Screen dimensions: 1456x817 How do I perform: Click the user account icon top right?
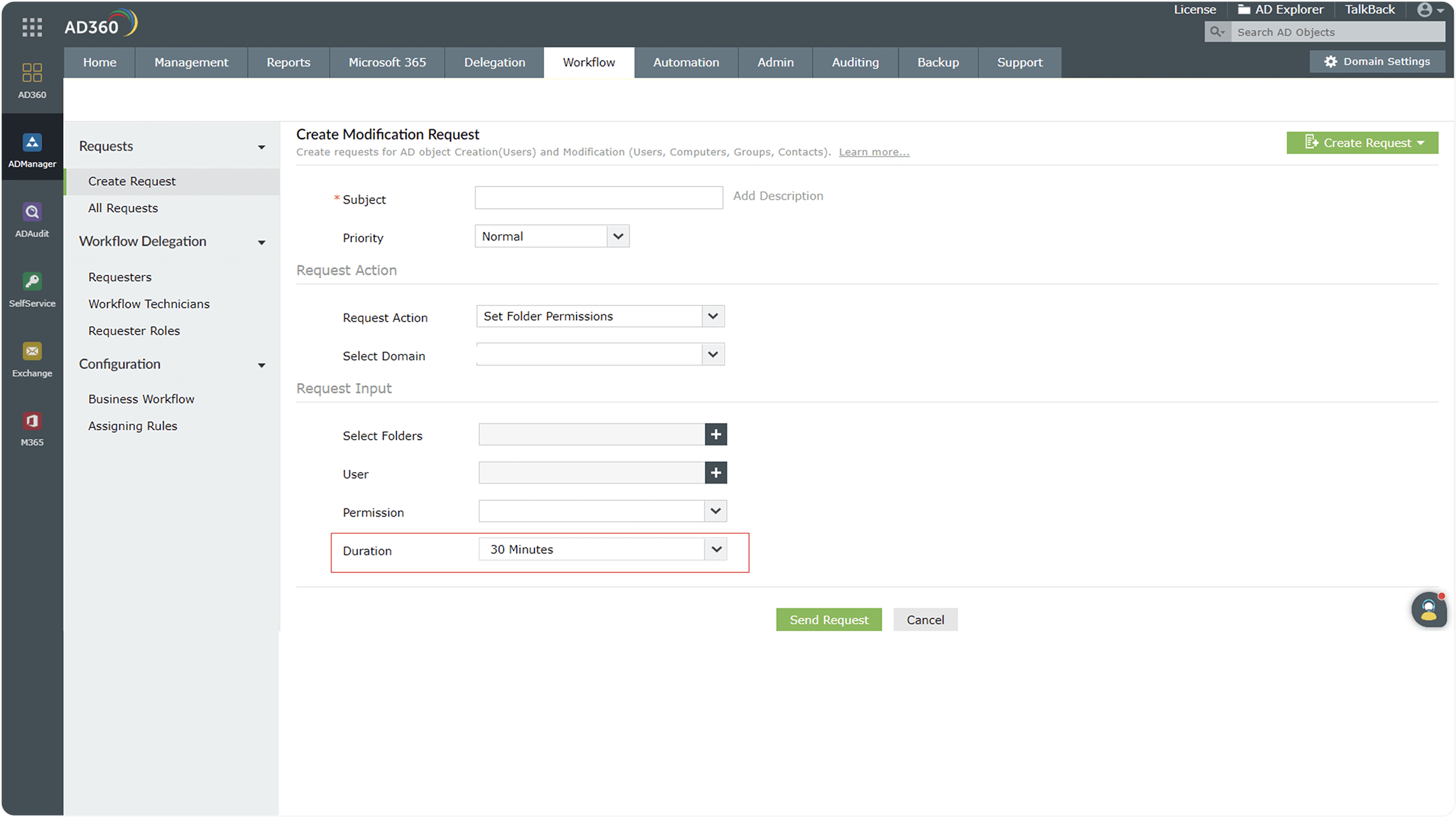pyautogui.click(x=1424, y=10)
